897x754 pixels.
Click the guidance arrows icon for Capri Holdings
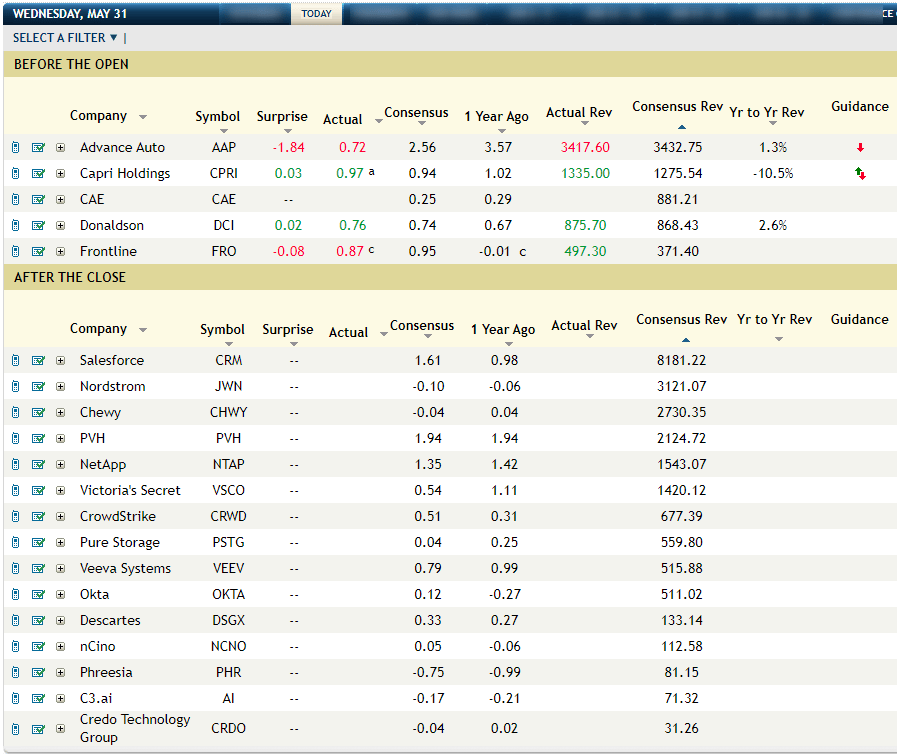pos(860,173)
